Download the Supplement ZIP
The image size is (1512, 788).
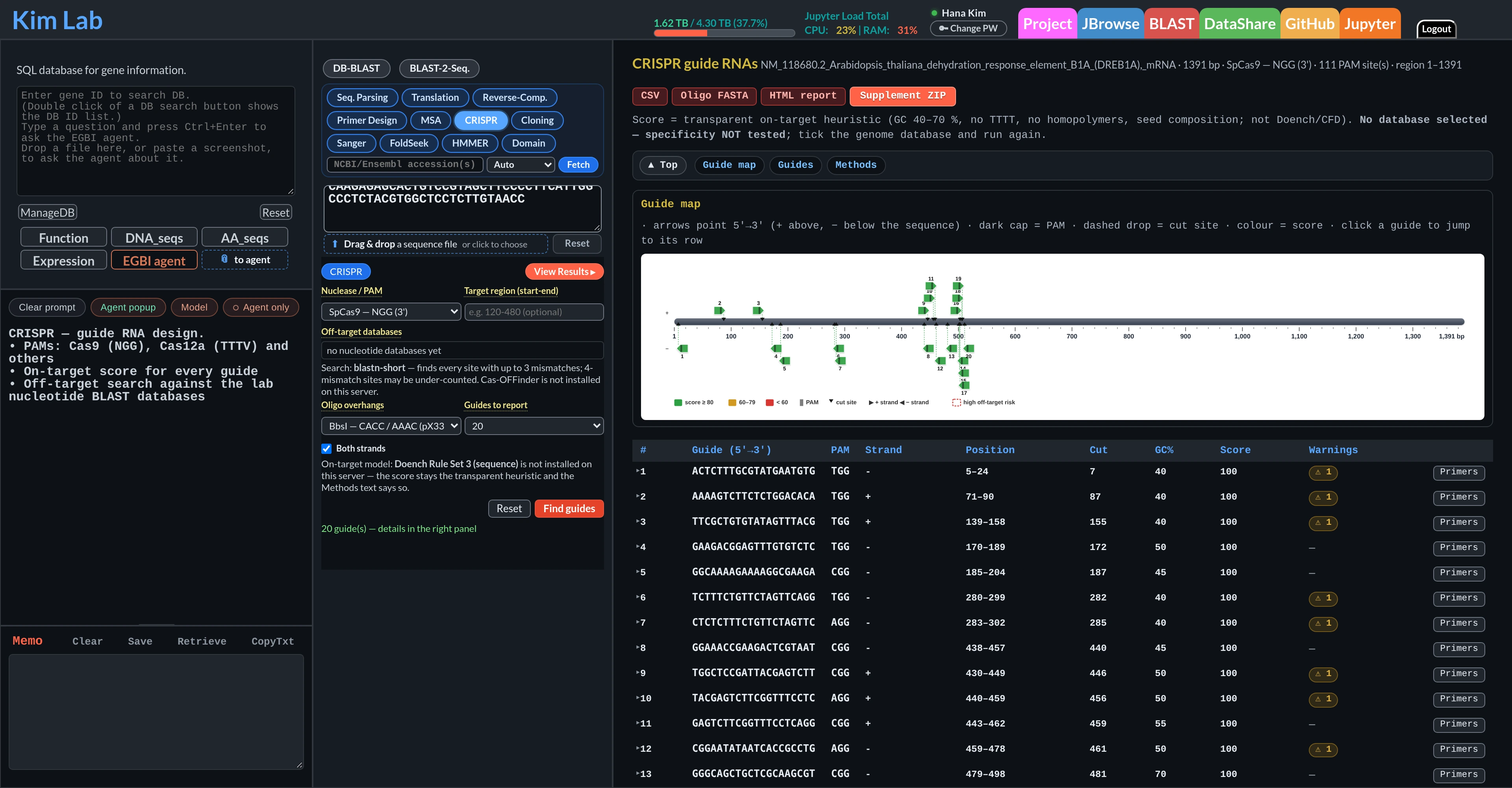(902, 96)
